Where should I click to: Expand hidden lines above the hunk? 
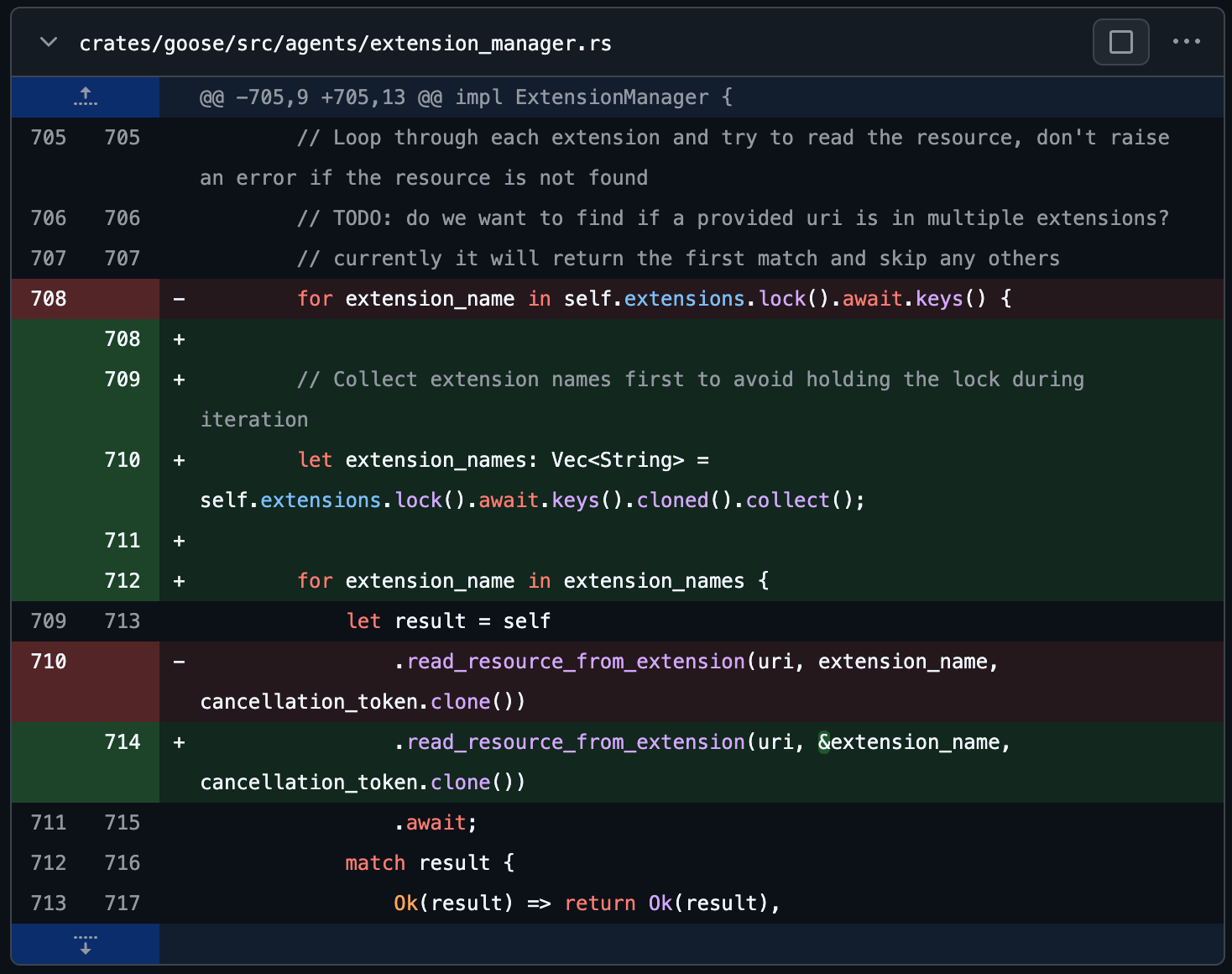click(x=85, y=97)
